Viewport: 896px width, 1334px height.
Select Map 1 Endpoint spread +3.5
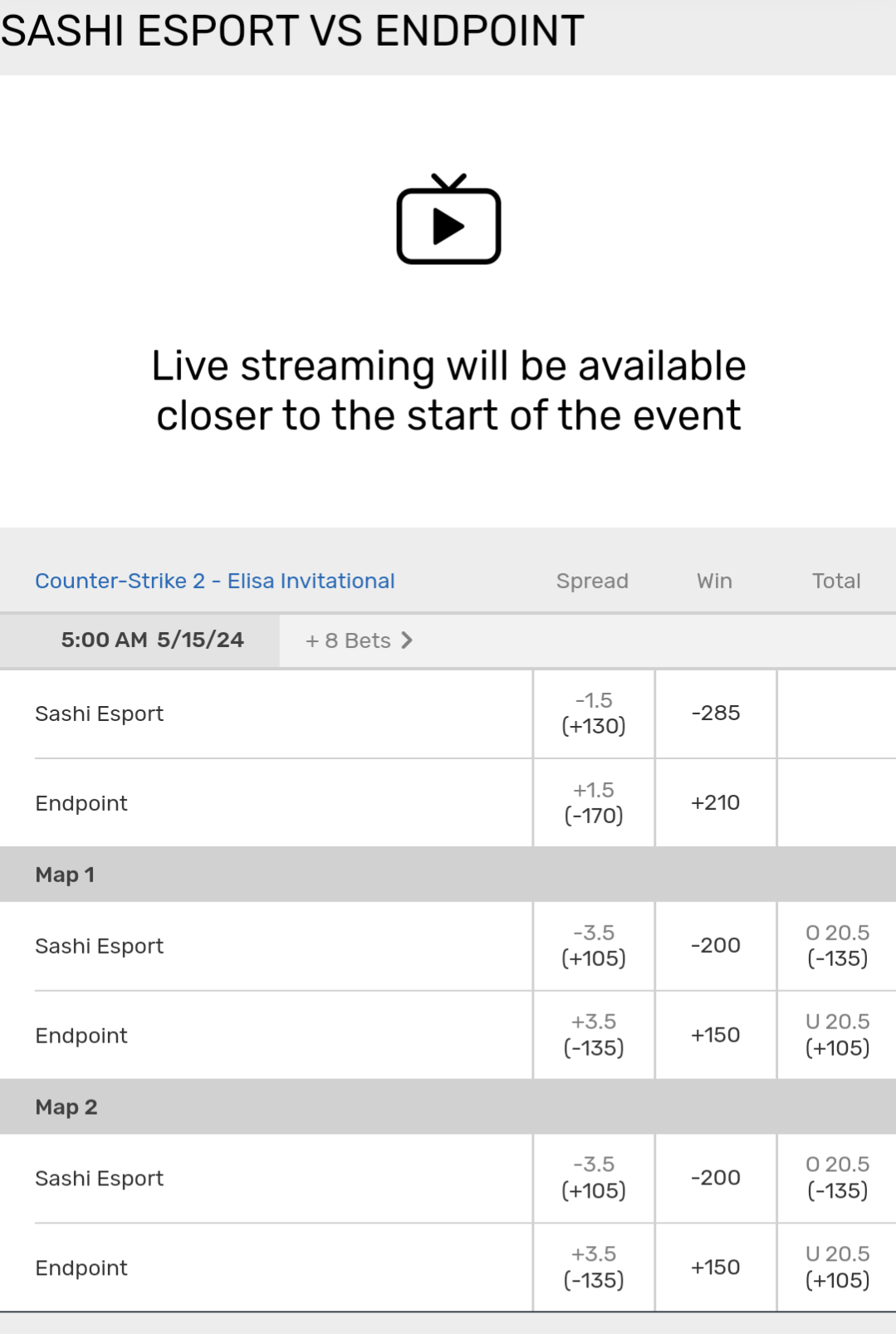tap(593, 1035)
